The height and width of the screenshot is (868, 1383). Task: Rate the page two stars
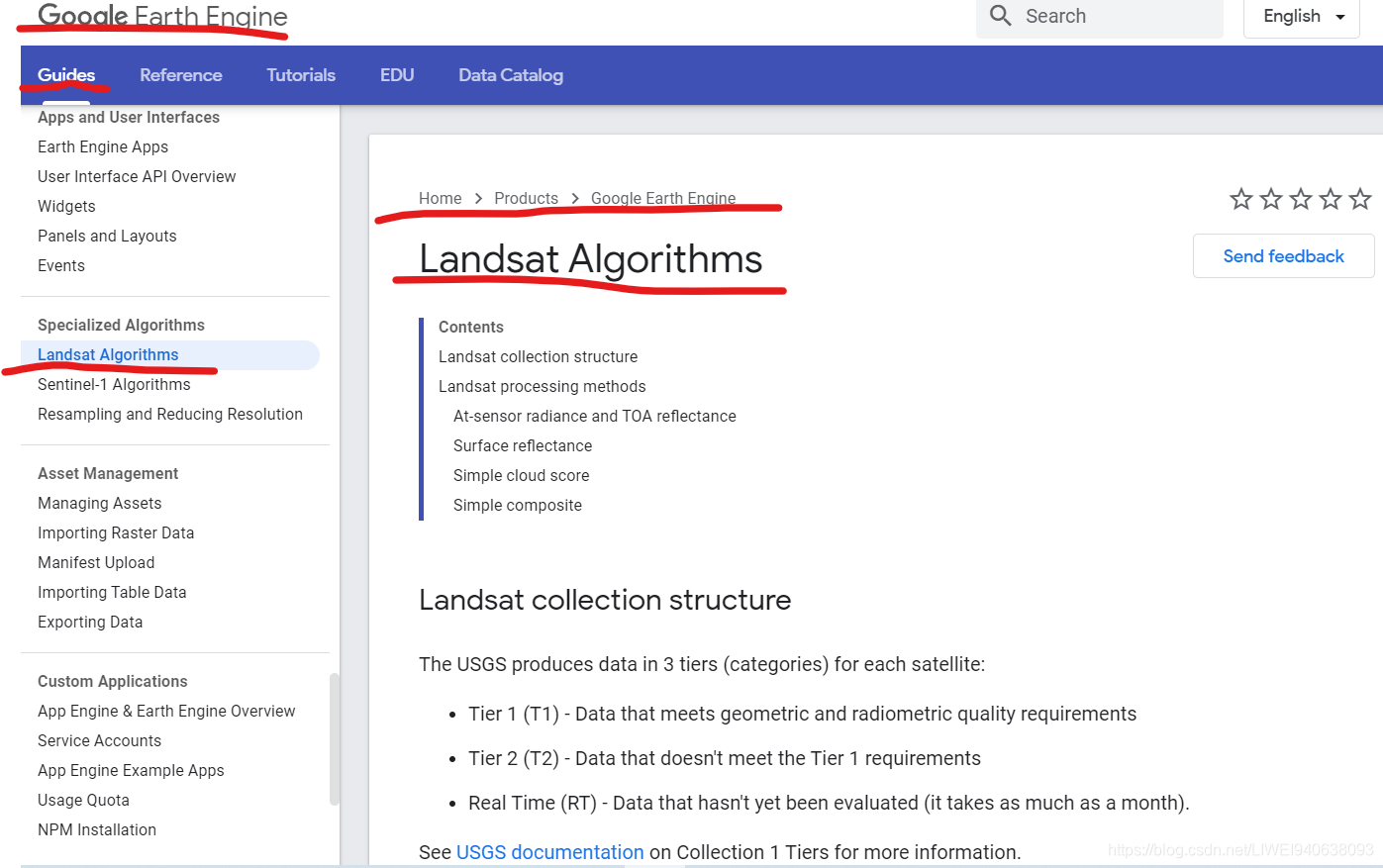(1271, 199)
